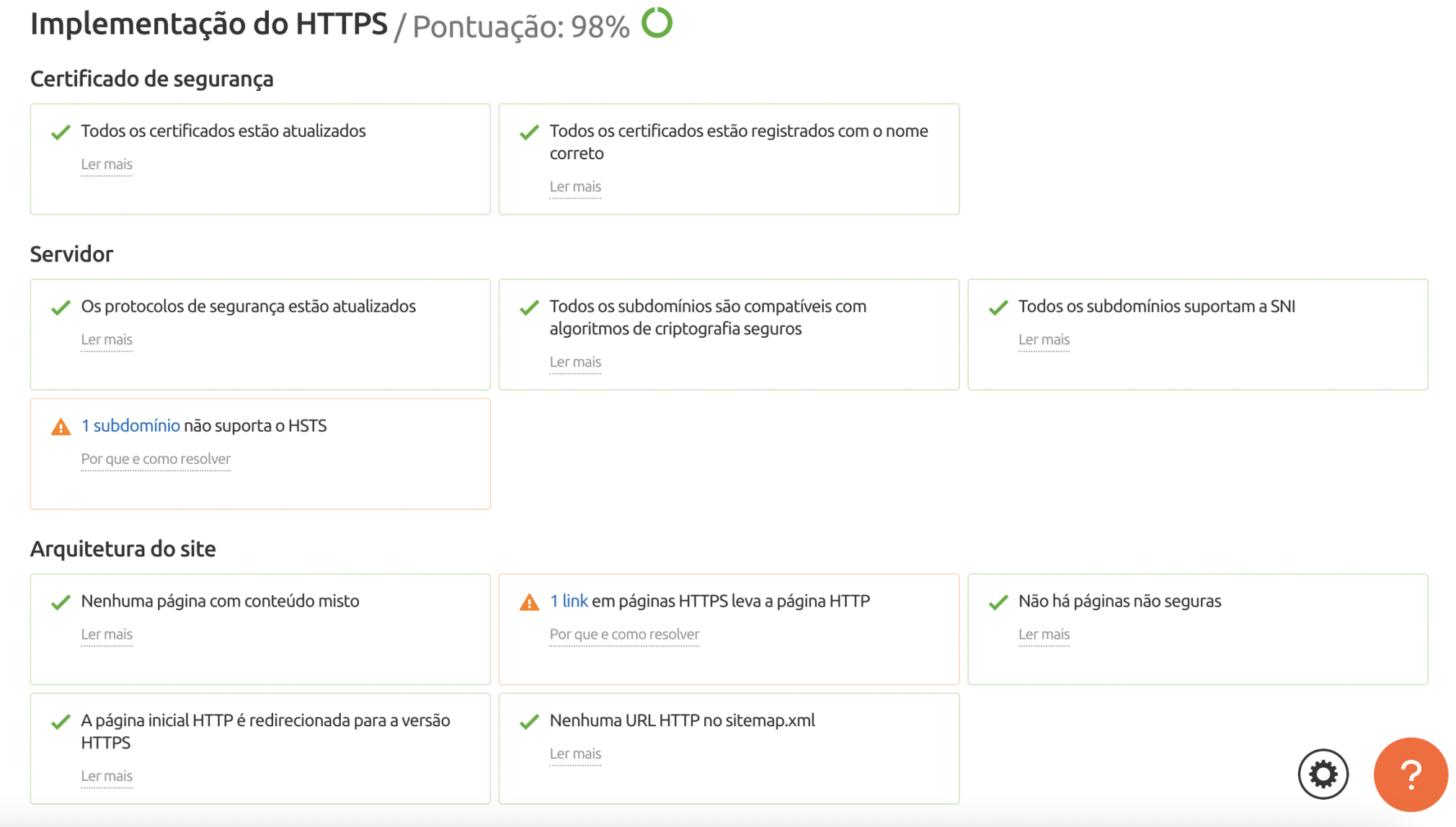
Task: Open 'Ler mais' under protocolos de segurança
Action: tap(107, 339)
